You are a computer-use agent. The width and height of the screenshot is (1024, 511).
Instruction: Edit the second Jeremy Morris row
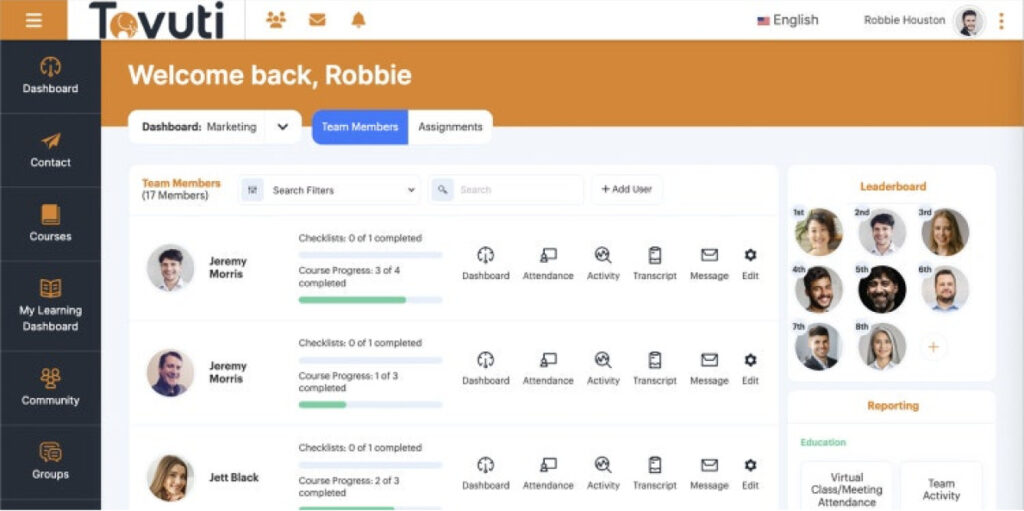(750, 369)
